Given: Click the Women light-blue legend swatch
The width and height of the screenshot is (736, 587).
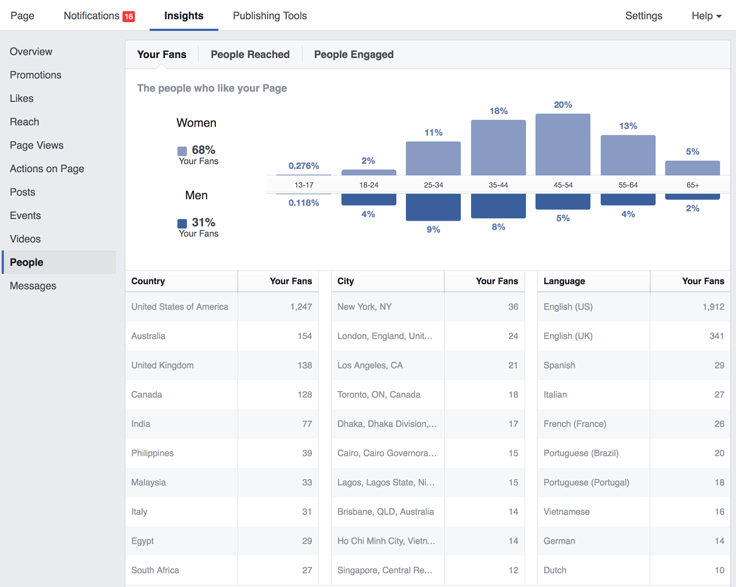Looking at the screenshot, I should pyautogui.click(x=182, y=151).
